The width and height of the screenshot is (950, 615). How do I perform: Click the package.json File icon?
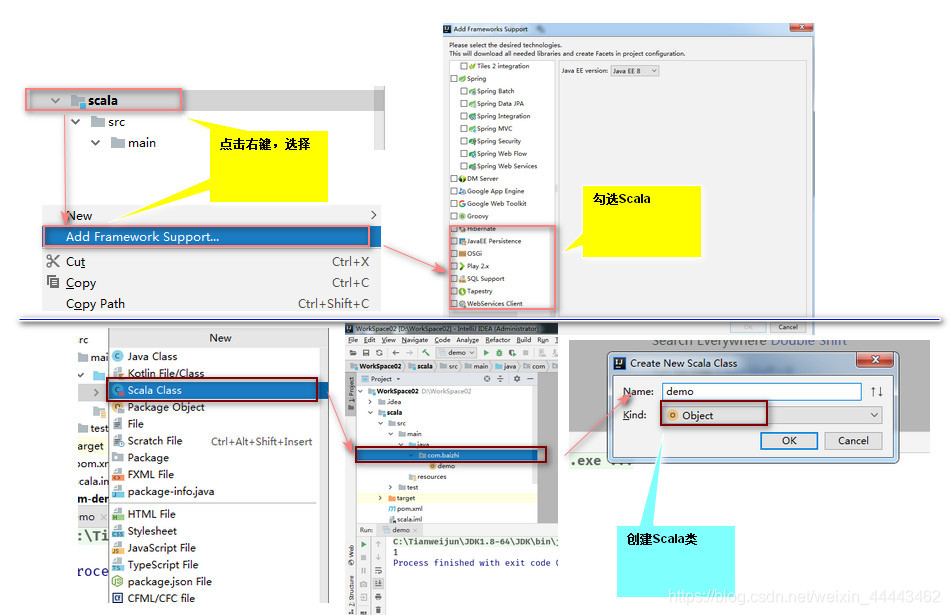pyautogui.click(x=118, y=581)
